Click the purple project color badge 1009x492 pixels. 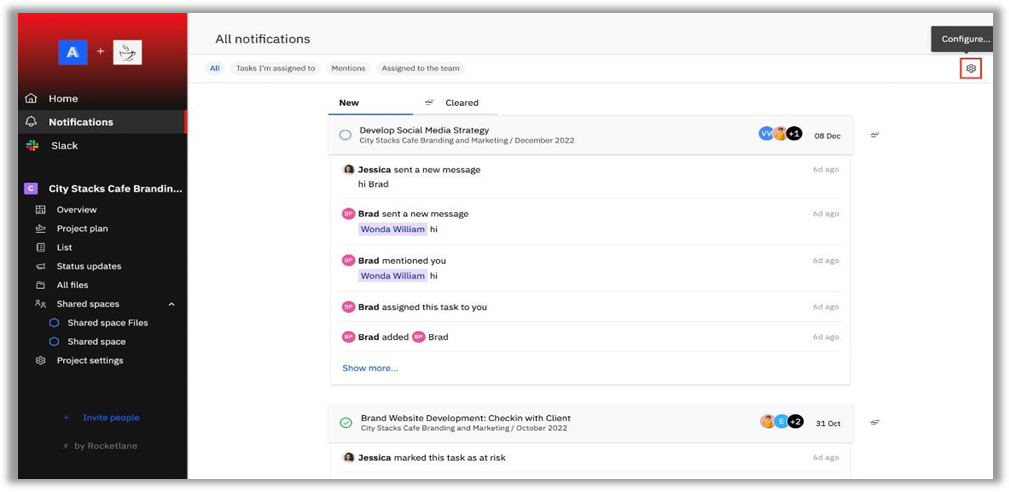31,188
